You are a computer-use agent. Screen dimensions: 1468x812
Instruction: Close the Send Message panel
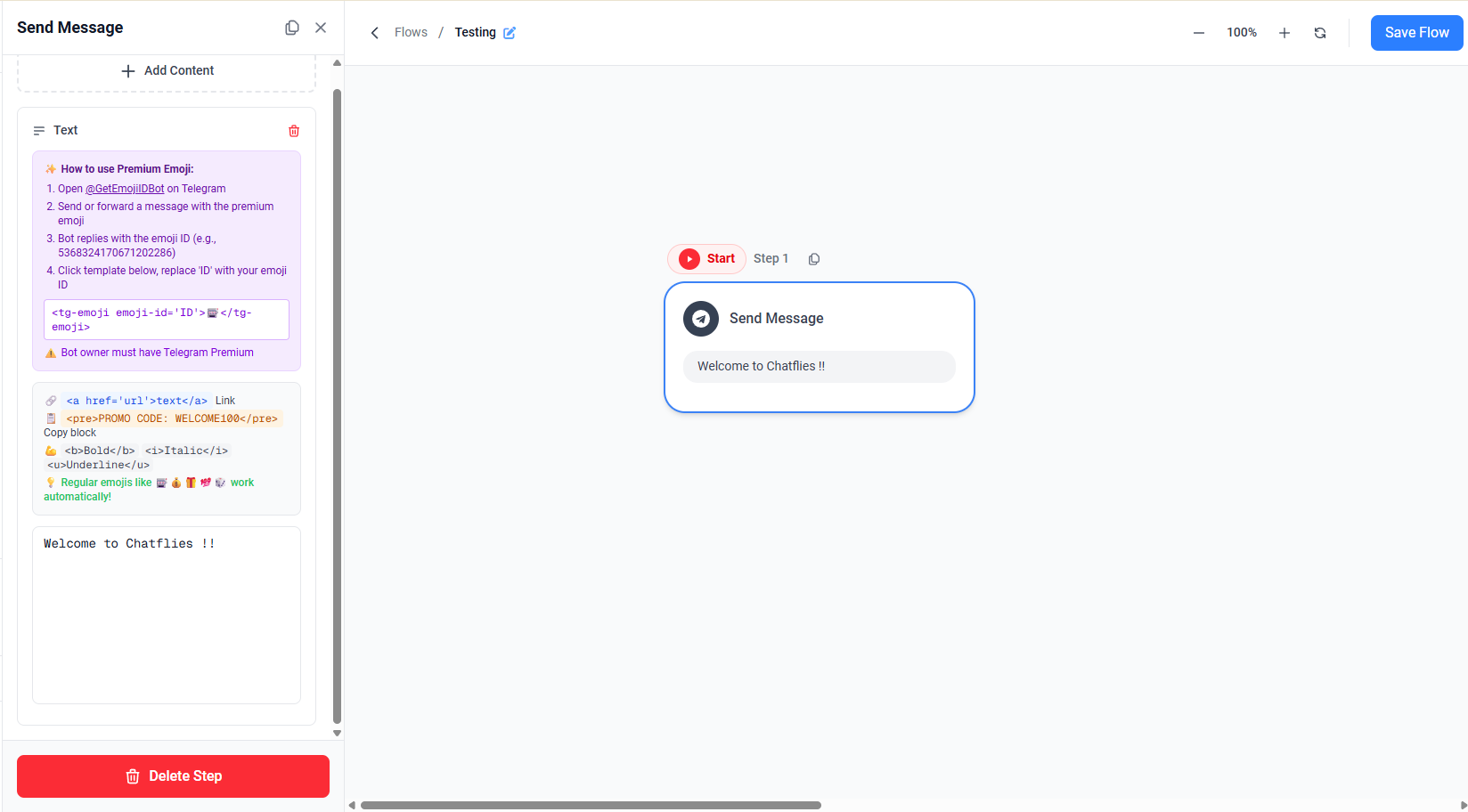point(321,28)
